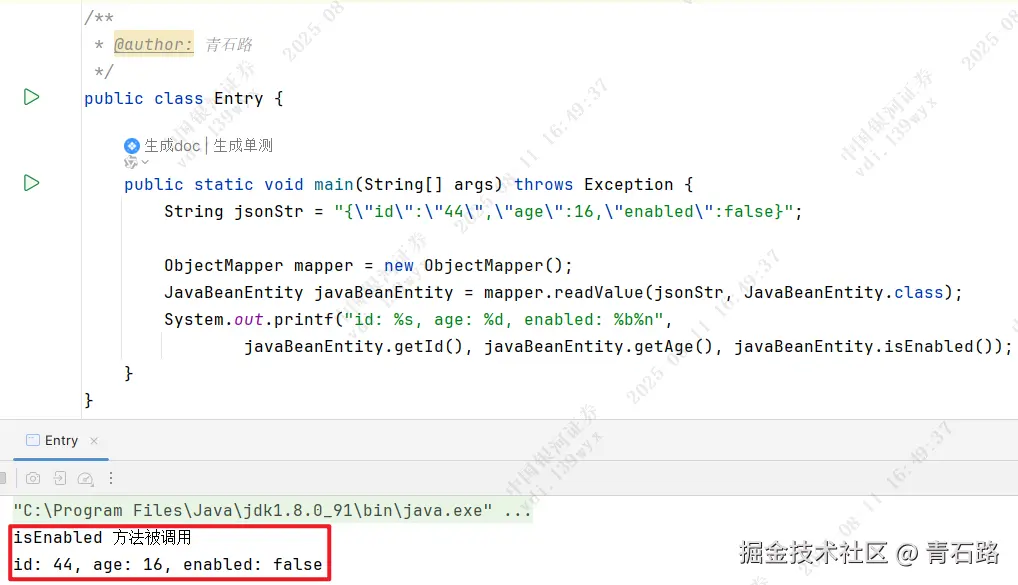Click the 'String jsonStr' variable declaration
The image size is (1018, 585).
click(234, 212)
